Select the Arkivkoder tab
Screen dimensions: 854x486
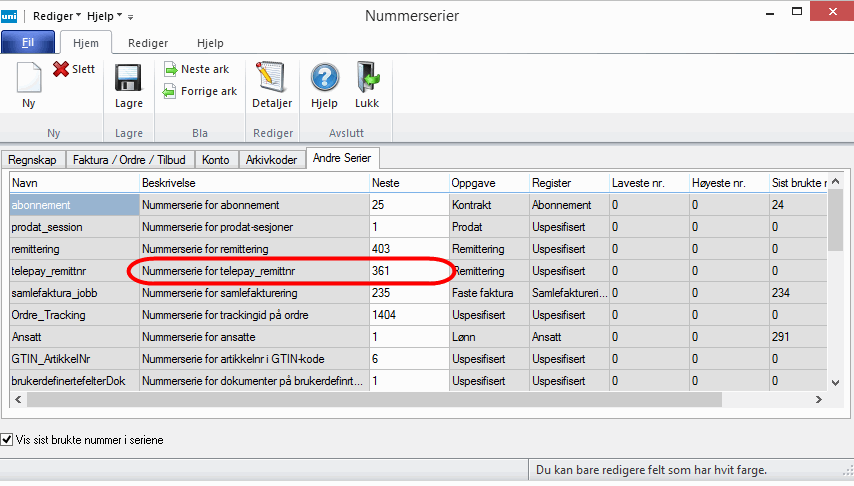(271, 159)
